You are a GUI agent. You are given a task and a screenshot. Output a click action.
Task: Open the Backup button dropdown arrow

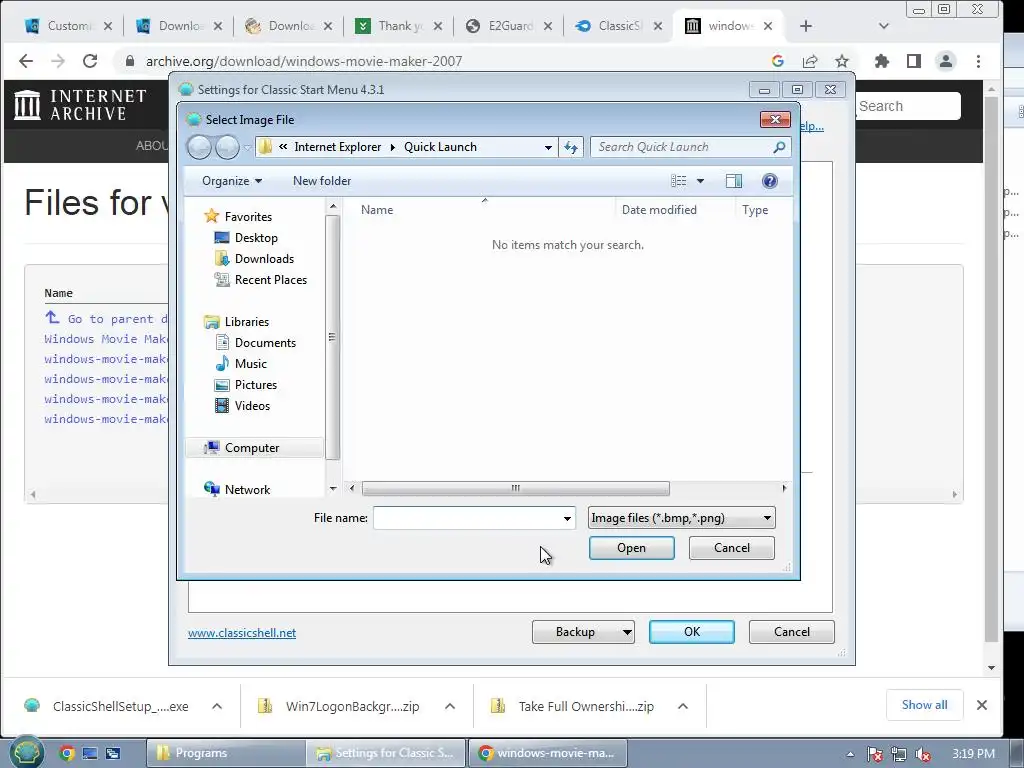pos(627,632)
